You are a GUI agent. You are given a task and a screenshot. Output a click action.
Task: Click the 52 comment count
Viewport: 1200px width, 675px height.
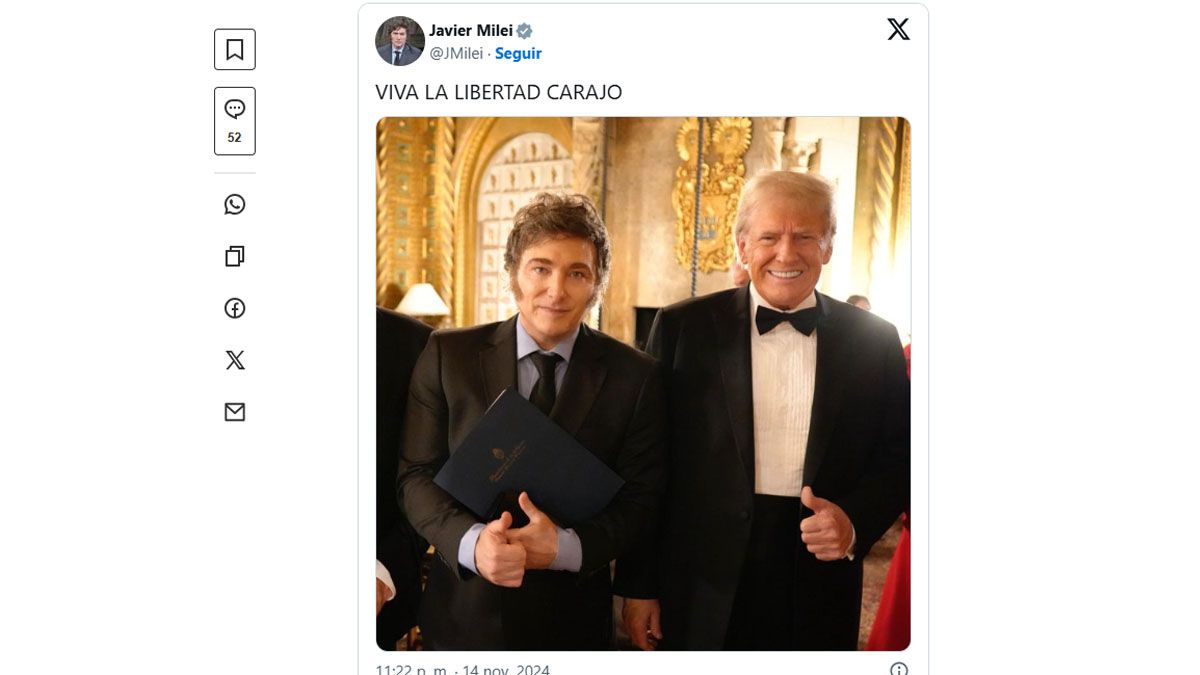(x=235, y=138)
